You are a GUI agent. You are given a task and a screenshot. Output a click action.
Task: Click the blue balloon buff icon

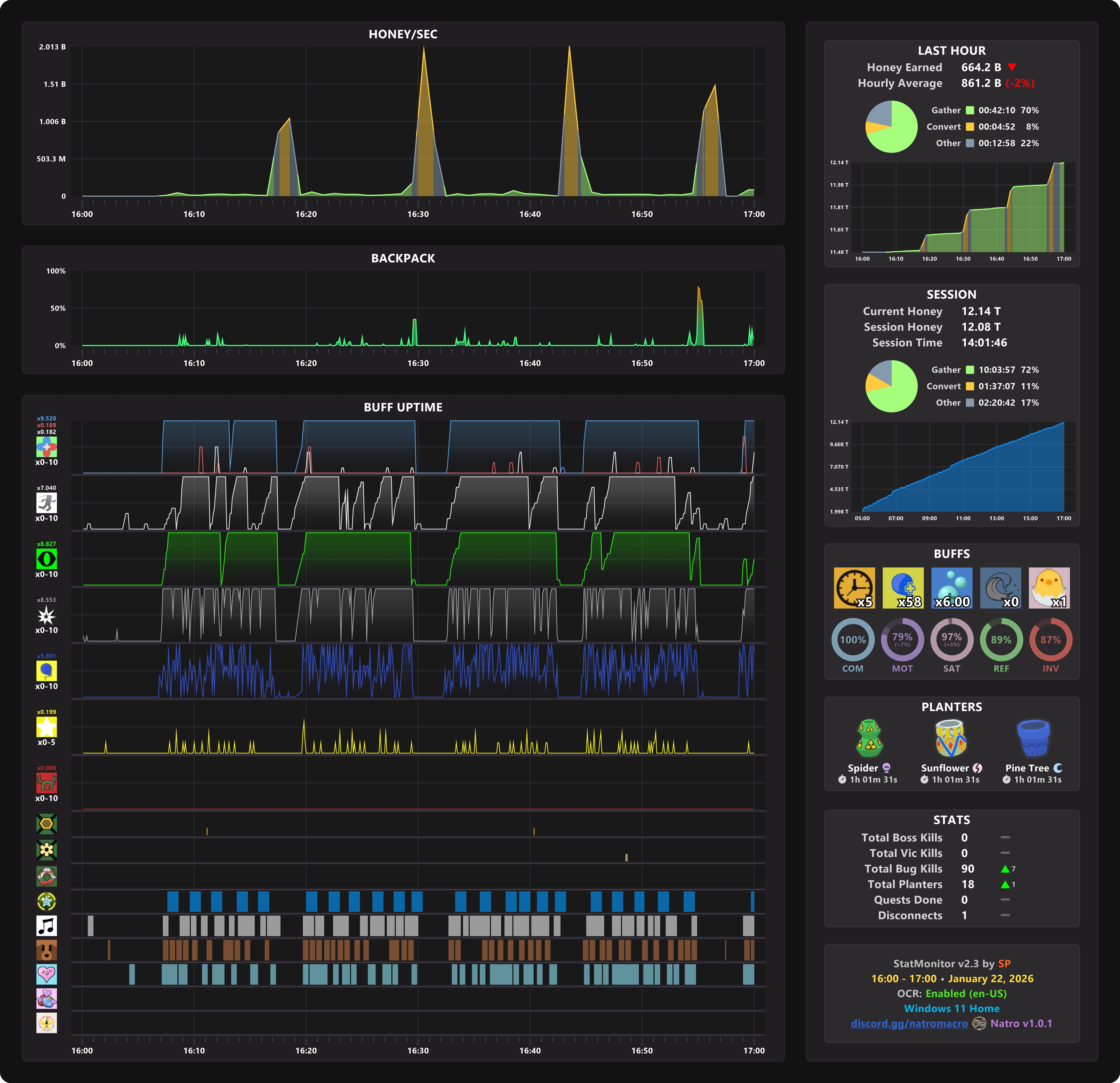click(x=46, y=671)
